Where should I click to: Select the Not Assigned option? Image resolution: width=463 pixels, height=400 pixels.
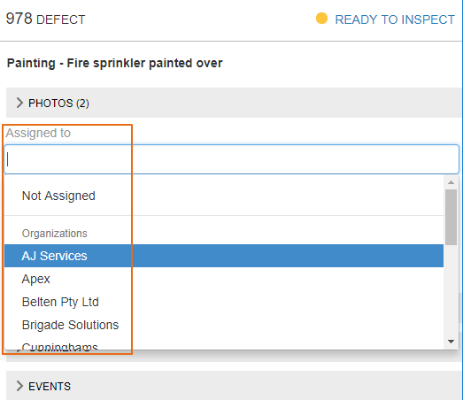[x=224, y=196]
